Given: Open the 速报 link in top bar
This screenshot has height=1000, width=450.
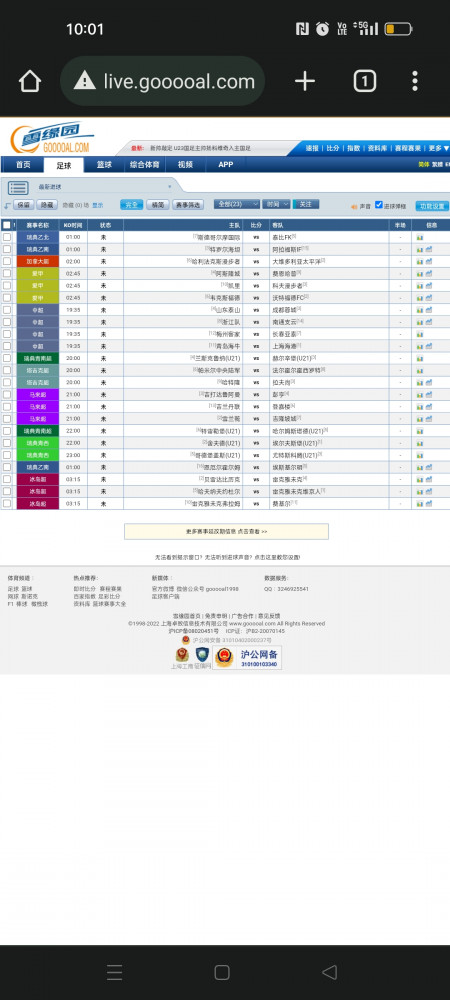Looking at the screenshot, I should [312, 148].
